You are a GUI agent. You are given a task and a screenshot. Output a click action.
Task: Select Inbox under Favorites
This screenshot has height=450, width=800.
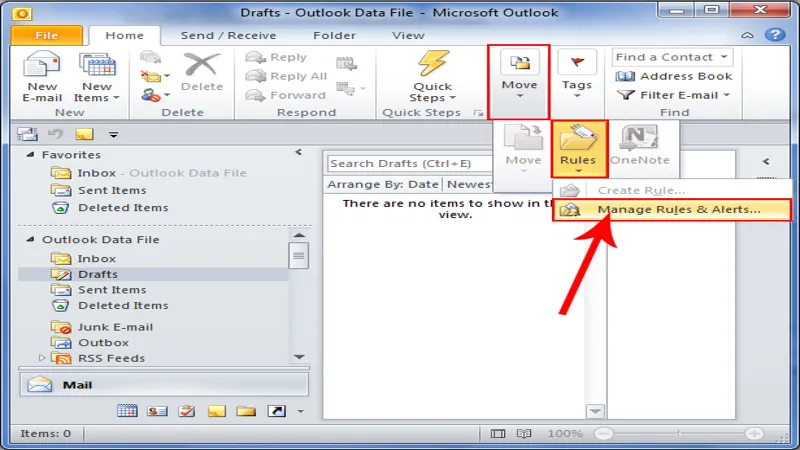coord(96,173)
